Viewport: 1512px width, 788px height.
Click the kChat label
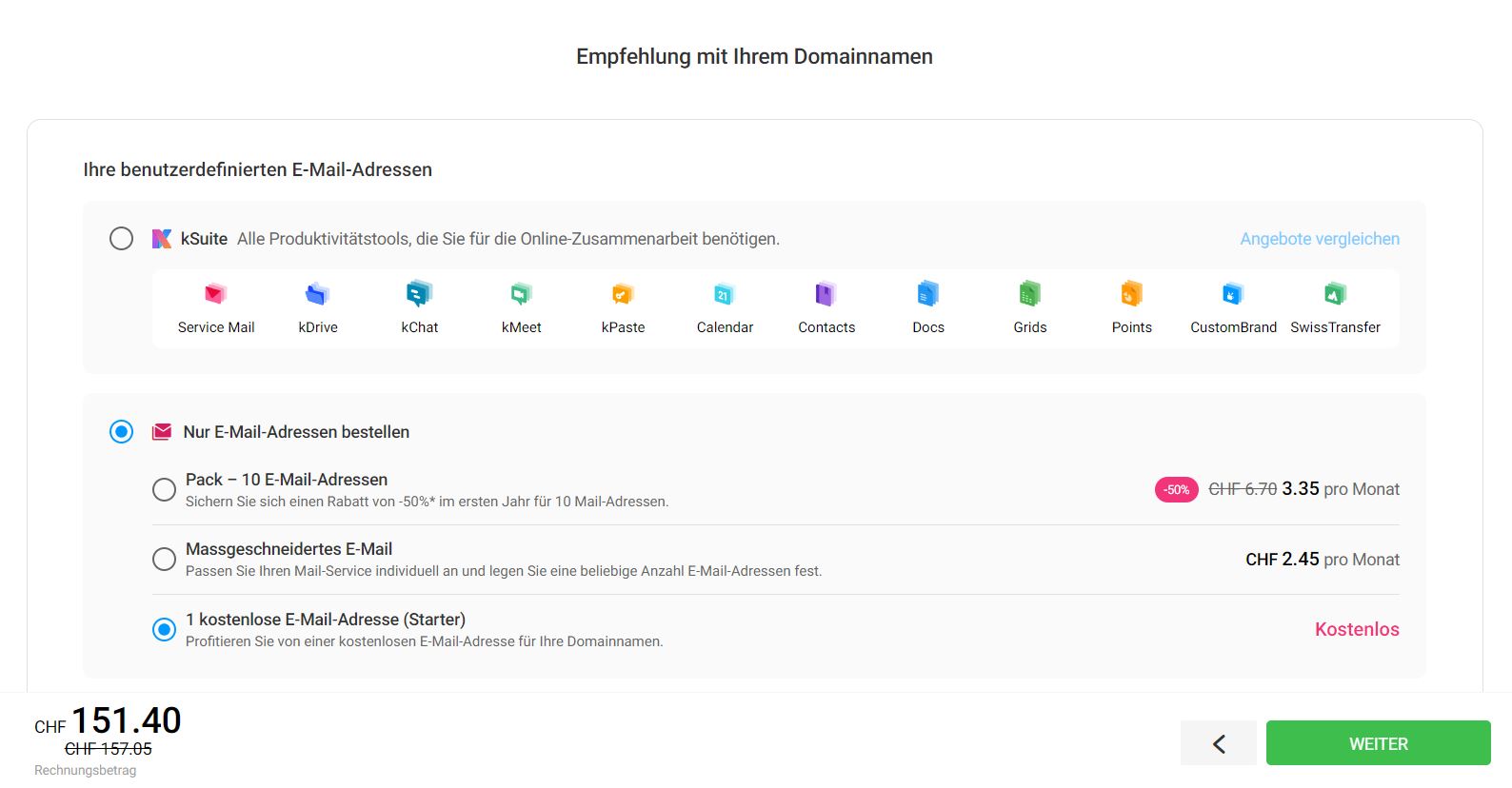tap(420, 327)
